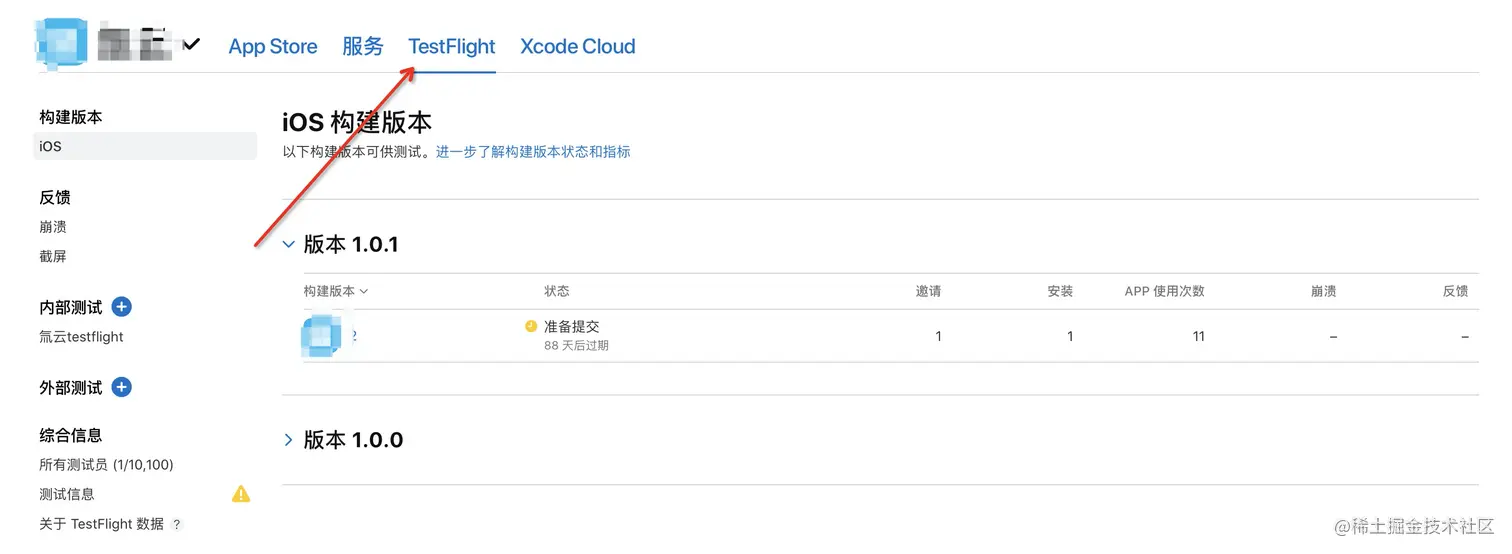Image resolution: width=1512 pixels, height=554 pixels.
Task: Switch to the App Store tab
Action: coord(272,47)
